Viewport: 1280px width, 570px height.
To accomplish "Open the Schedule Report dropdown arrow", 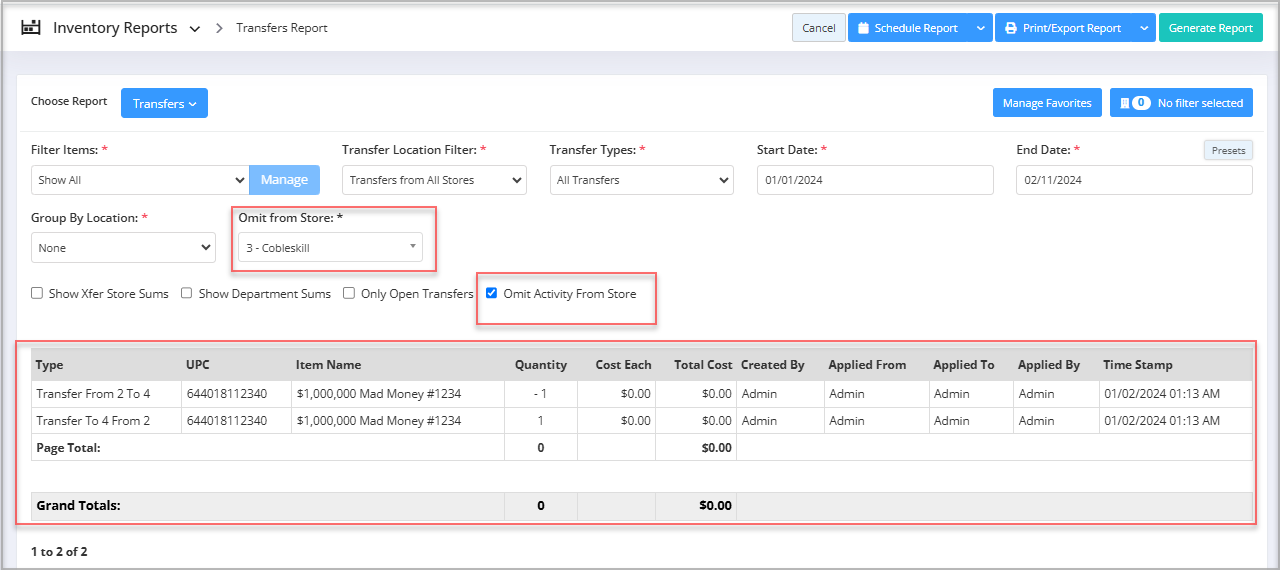I will point(980,28).
